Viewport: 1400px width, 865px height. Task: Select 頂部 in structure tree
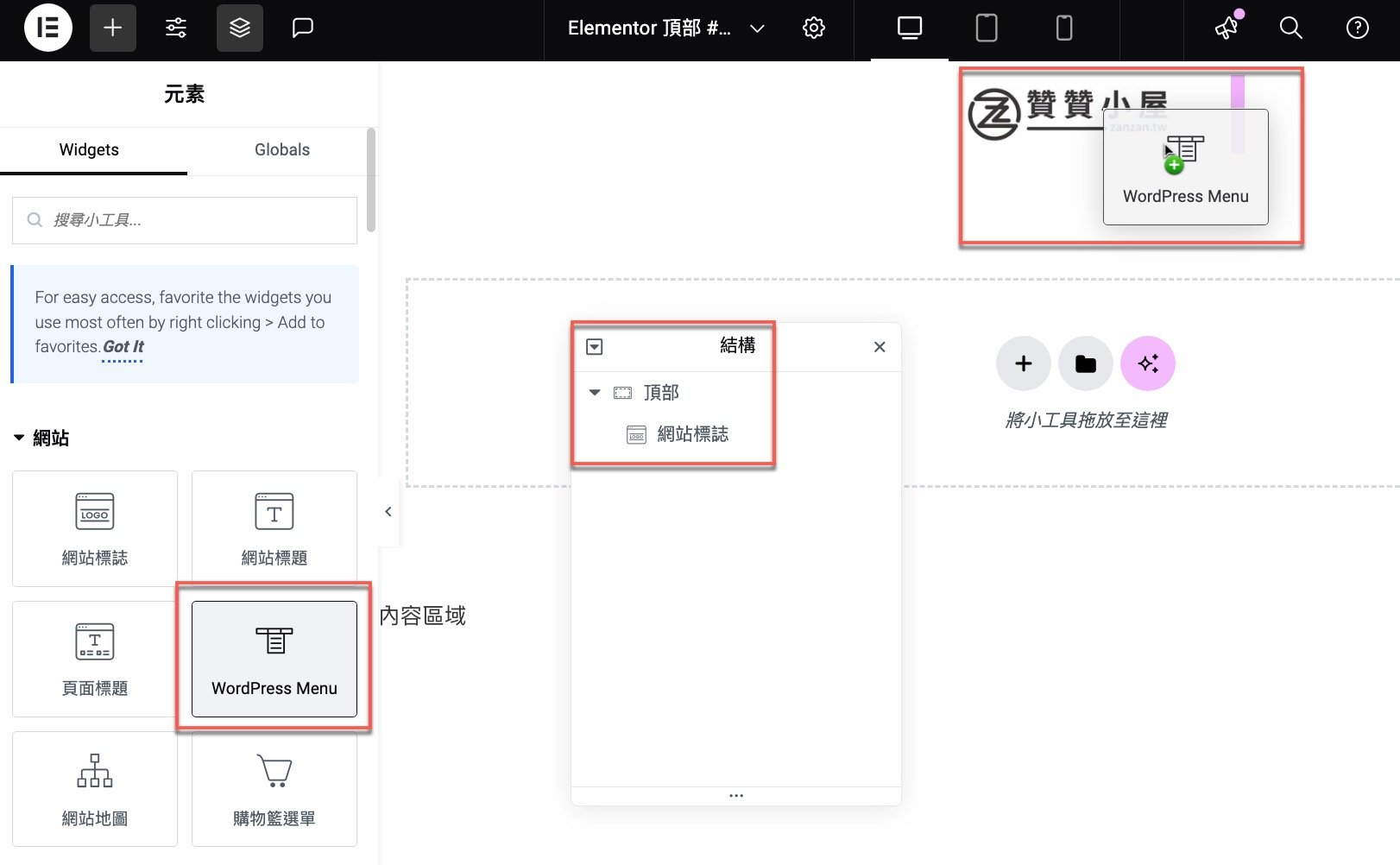[x=661, y=393]
